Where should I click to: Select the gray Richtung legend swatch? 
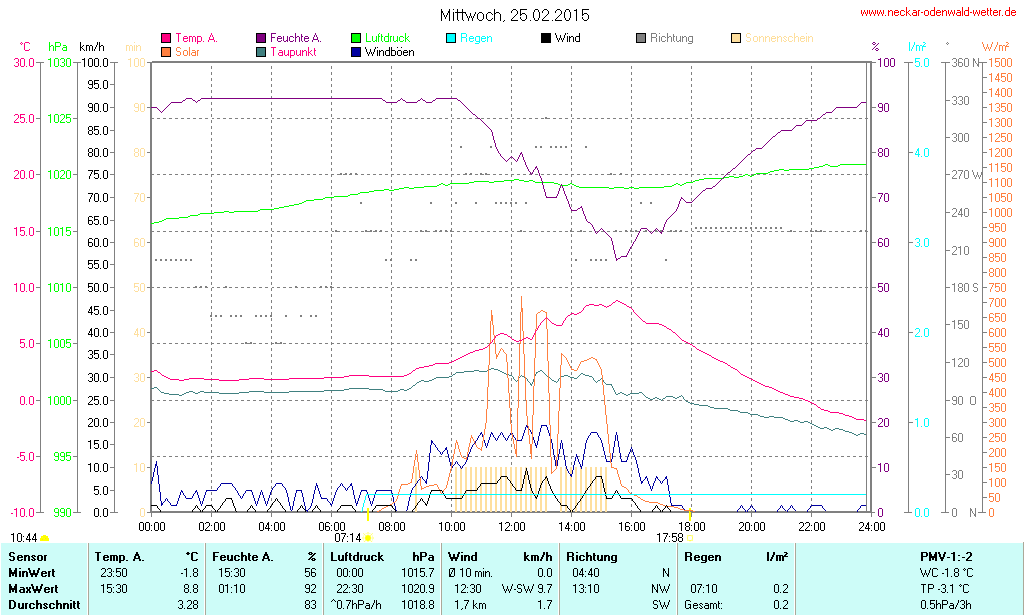(641, 38)
